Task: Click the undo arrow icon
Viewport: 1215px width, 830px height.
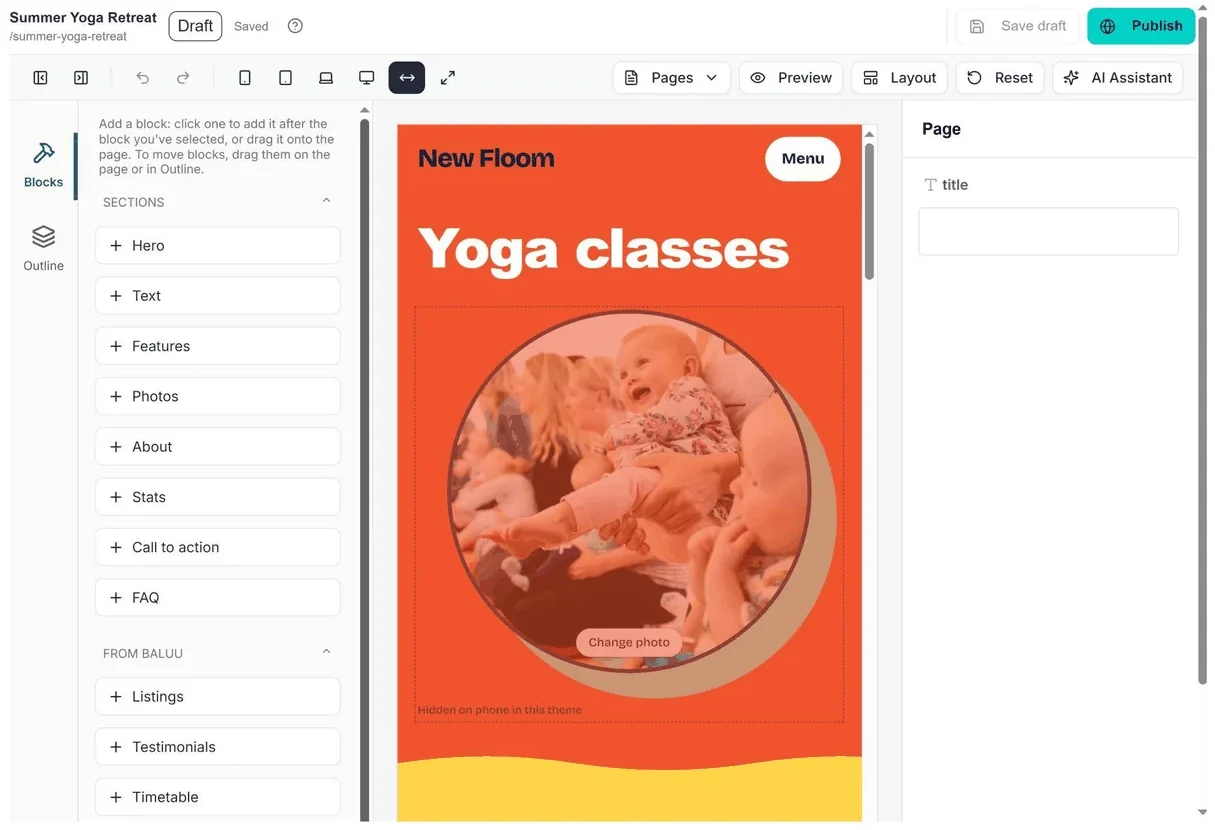Action: (x=142, y=78)
